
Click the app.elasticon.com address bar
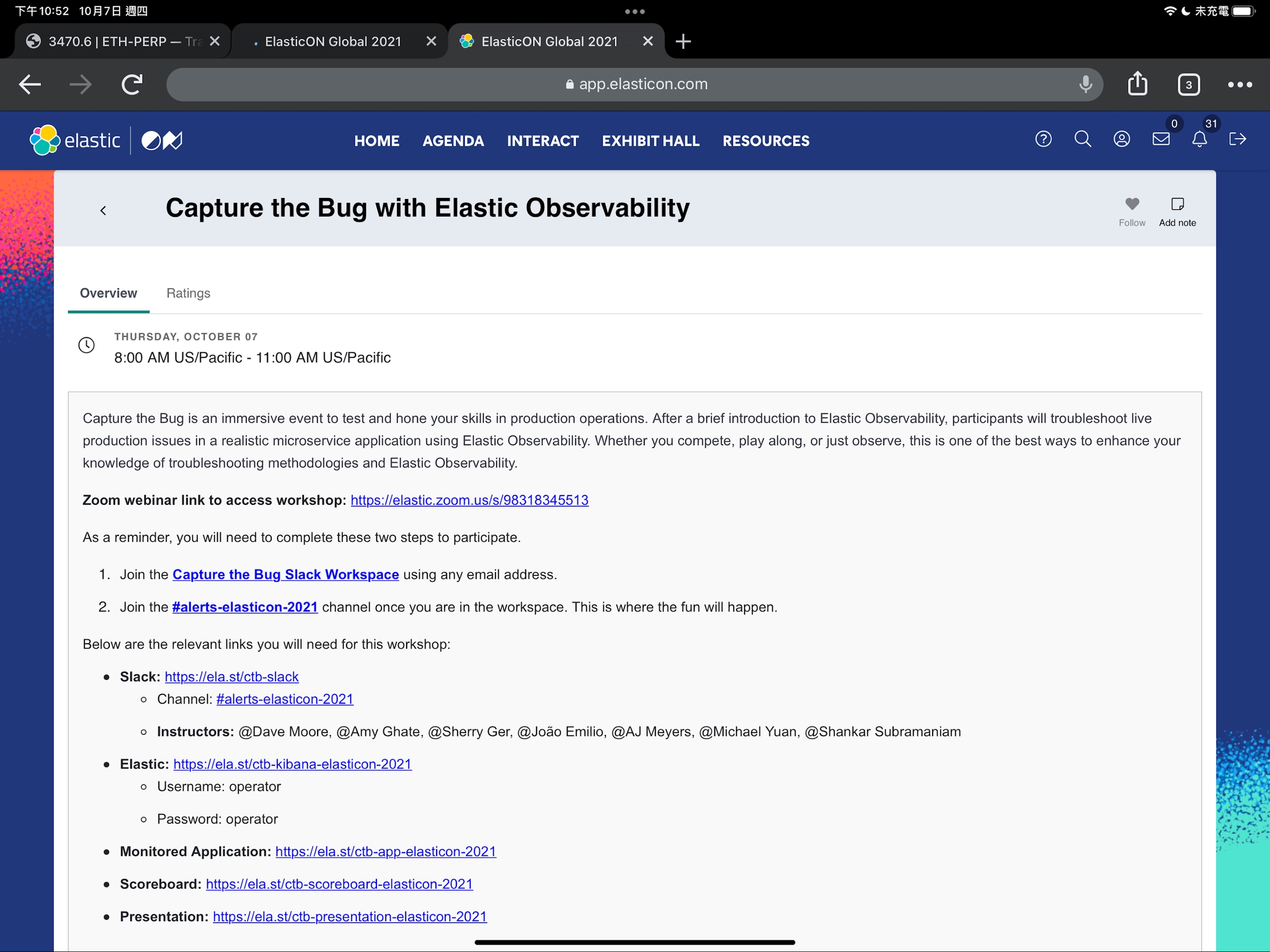(634, 84)
